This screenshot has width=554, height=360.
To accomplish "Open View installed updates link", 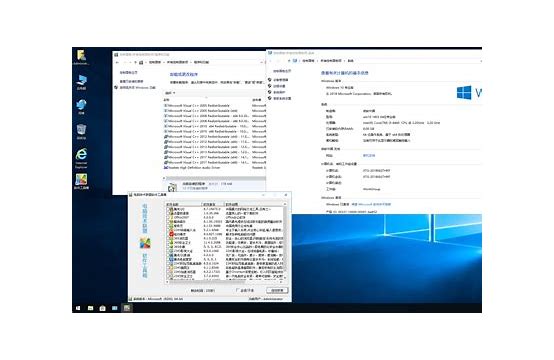I will [131, 81].
